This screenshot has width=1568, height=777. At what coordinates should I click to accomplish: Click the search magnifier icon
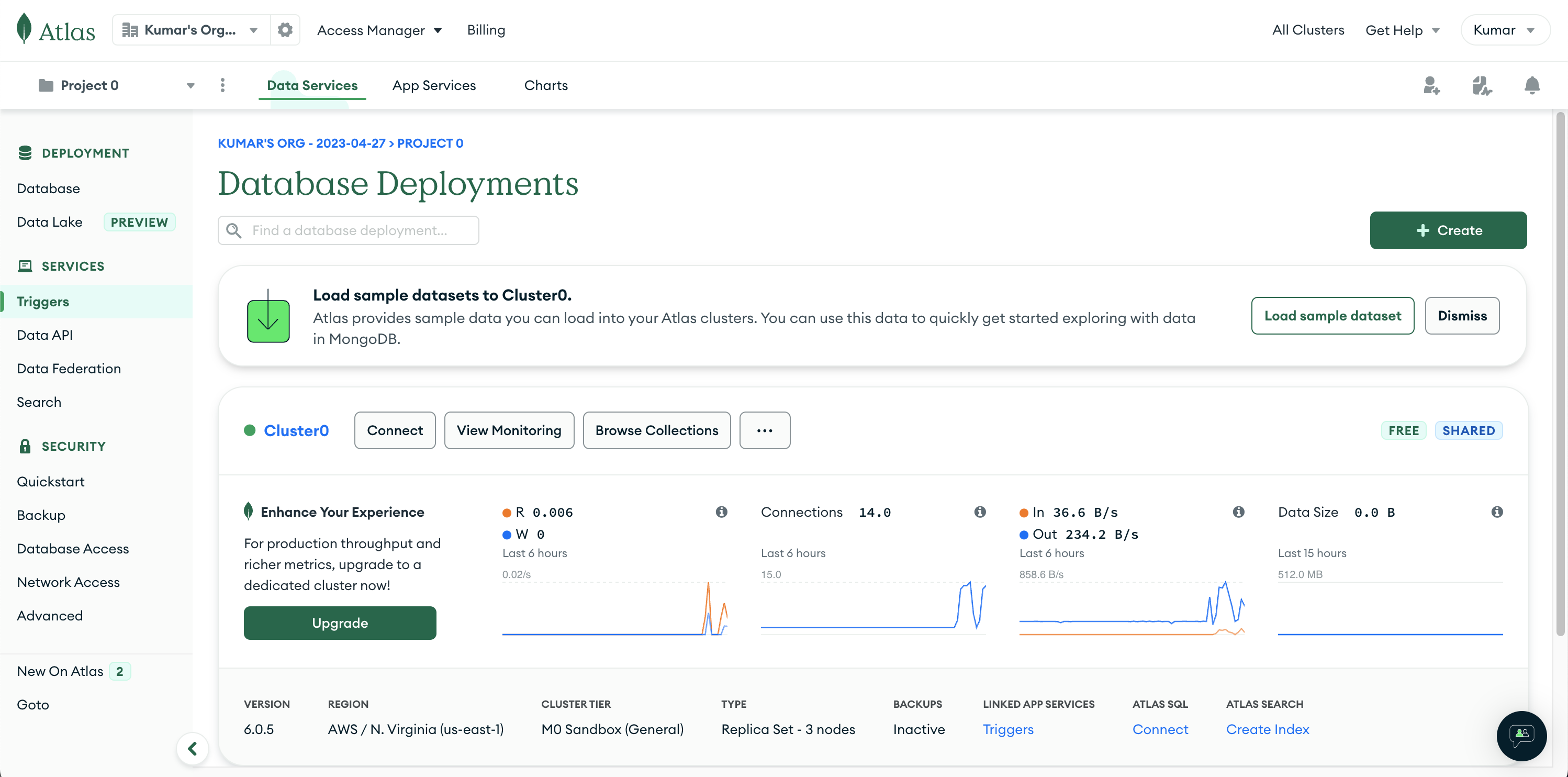(x=234, y=230)
